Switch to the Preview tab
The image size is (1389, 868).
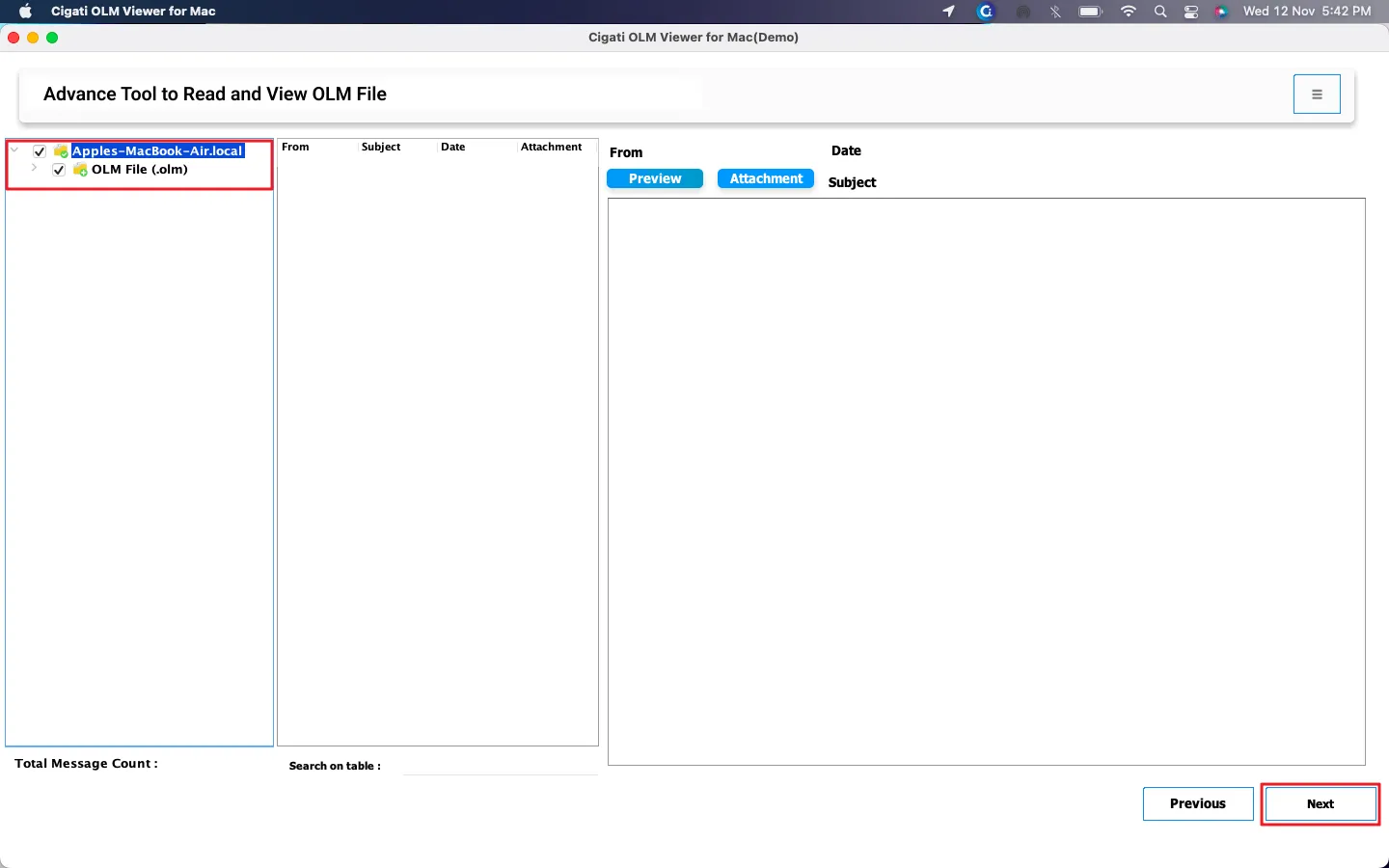click(655, 179)
